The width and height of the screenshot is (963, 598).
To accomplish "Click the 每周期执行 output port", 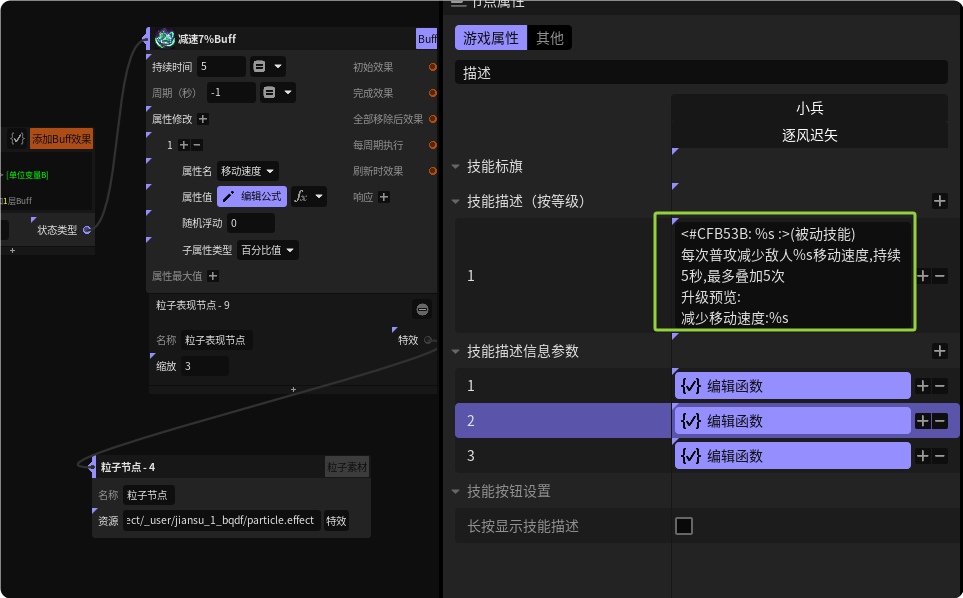I will tap(432, 145).
